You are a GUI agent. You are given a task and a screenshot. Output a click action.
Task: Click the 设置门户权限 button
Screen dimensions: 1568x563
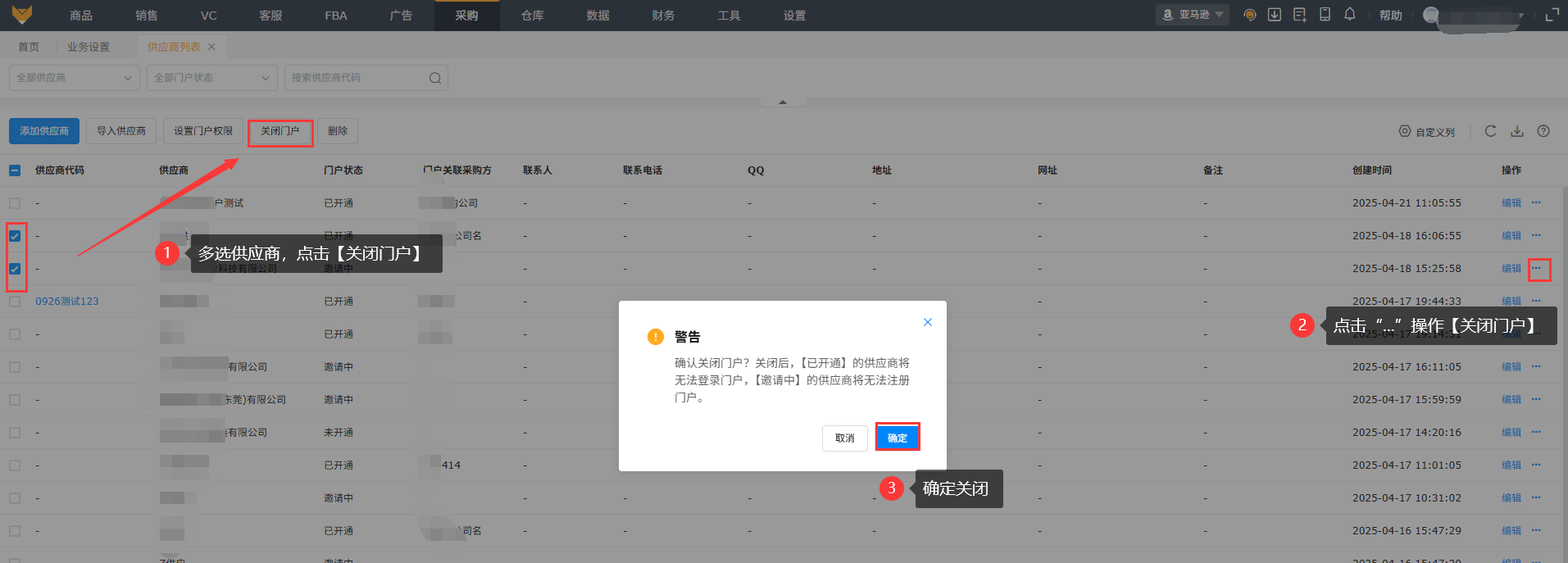(203, 131)
